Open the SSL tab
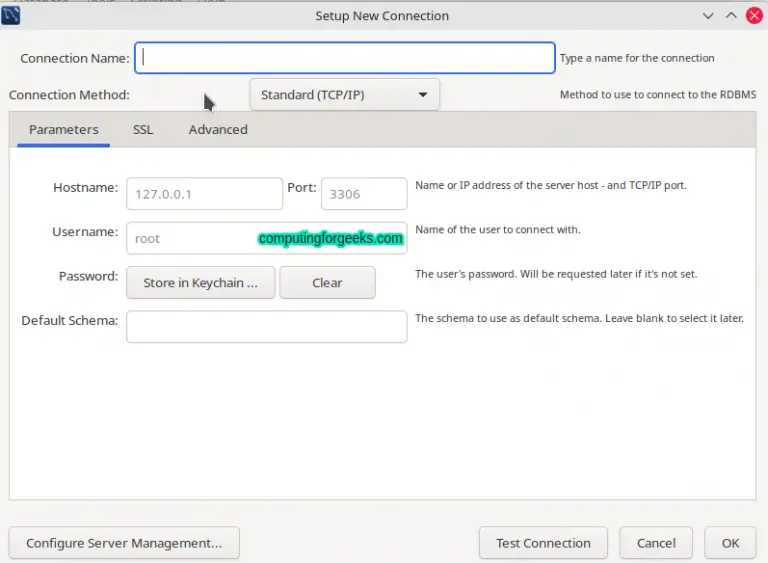Screen dimensions: 768x563 pyautogui.click(x=143, y=130)
